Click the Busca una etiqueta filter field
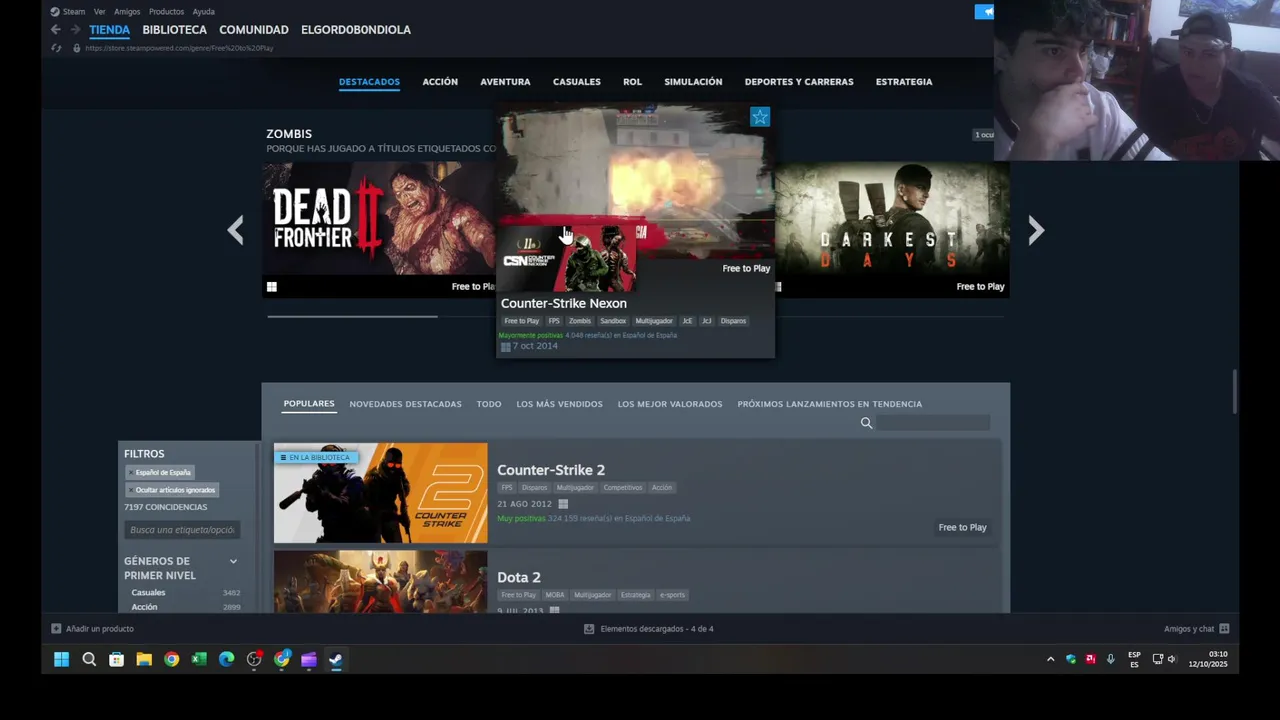Image resolution: width=1280 pixels, height=720 pixels. click(x=182, y=530)
